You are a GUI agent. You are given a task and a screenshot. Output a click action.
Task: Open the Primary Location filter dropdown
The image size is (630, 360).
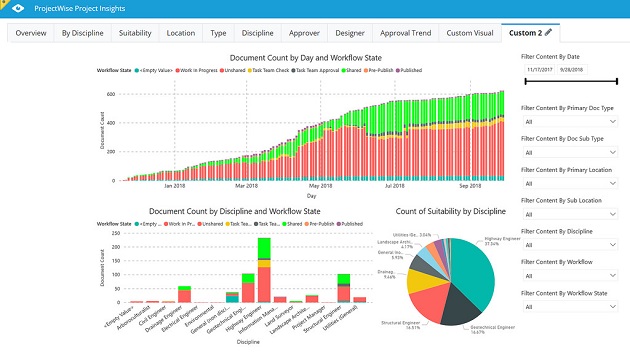570,183
